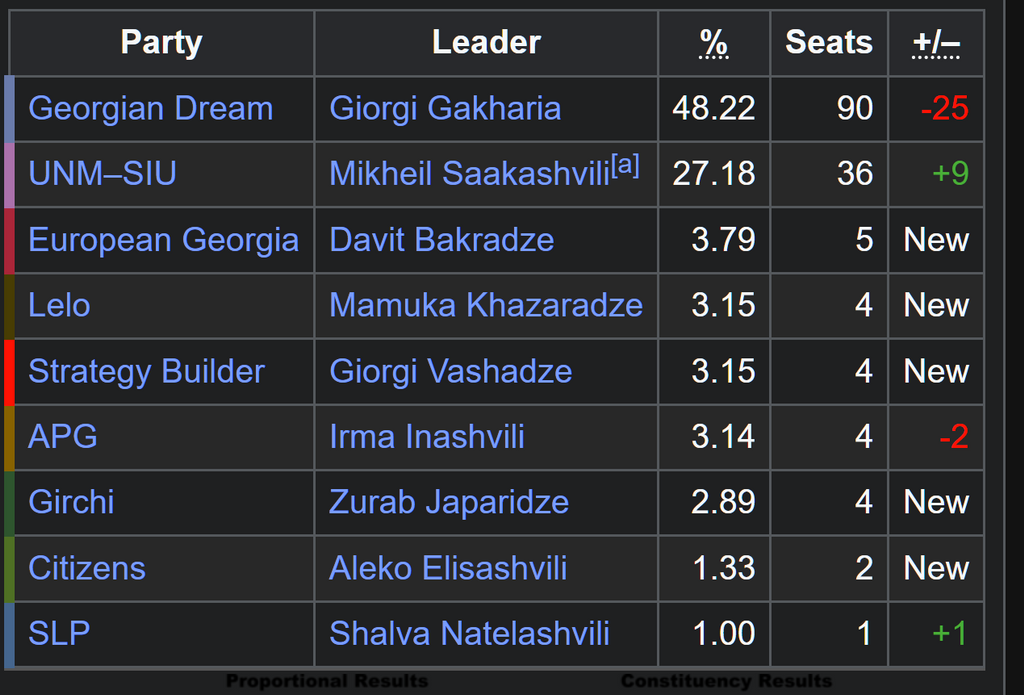Click the Citizens party link
The width and height of the screenshot is (1024, 695).
click(x=87, y=568)
